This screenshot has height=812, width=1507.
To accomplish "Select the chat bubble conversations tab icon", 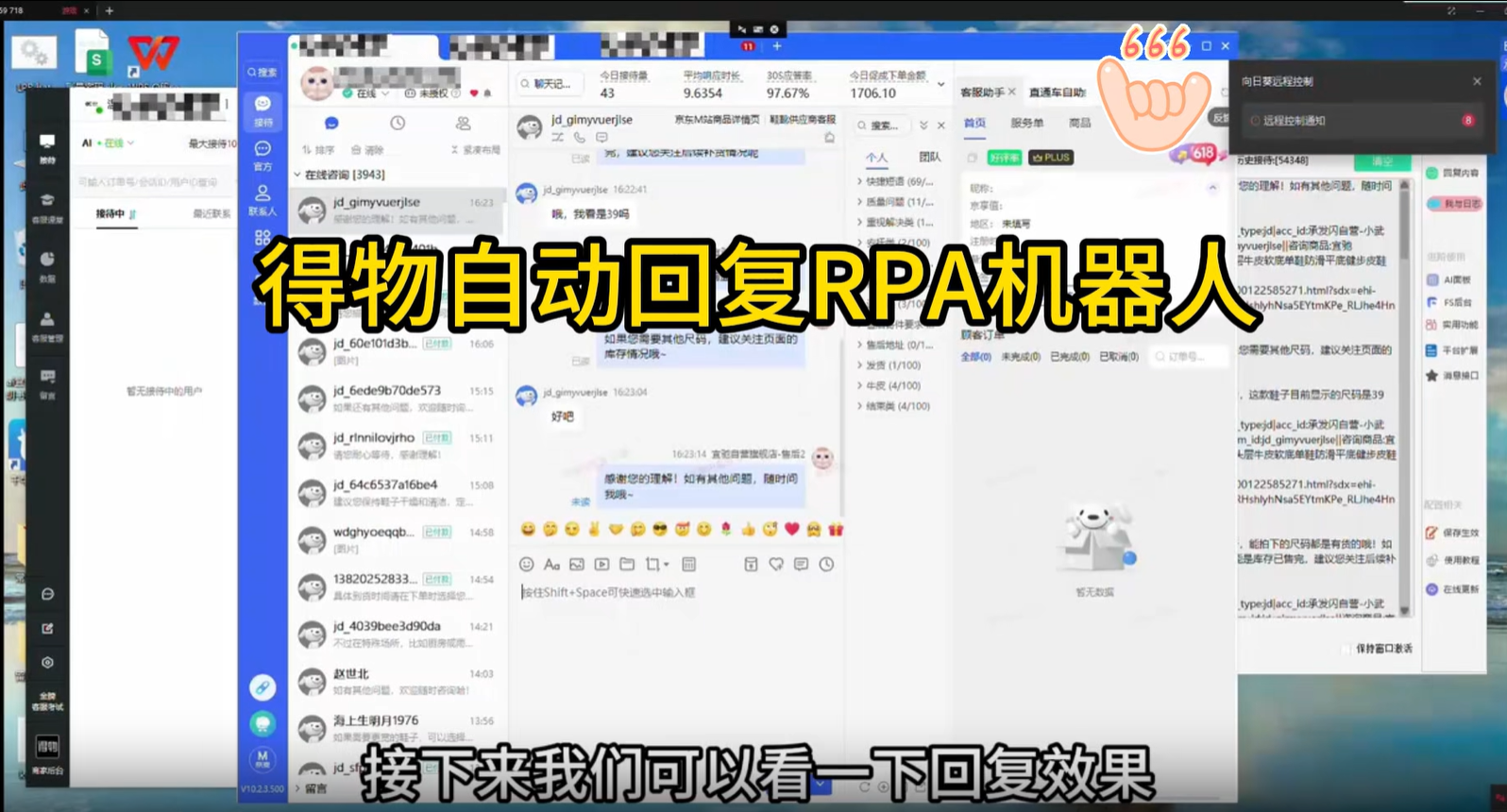I will (331, 123).
